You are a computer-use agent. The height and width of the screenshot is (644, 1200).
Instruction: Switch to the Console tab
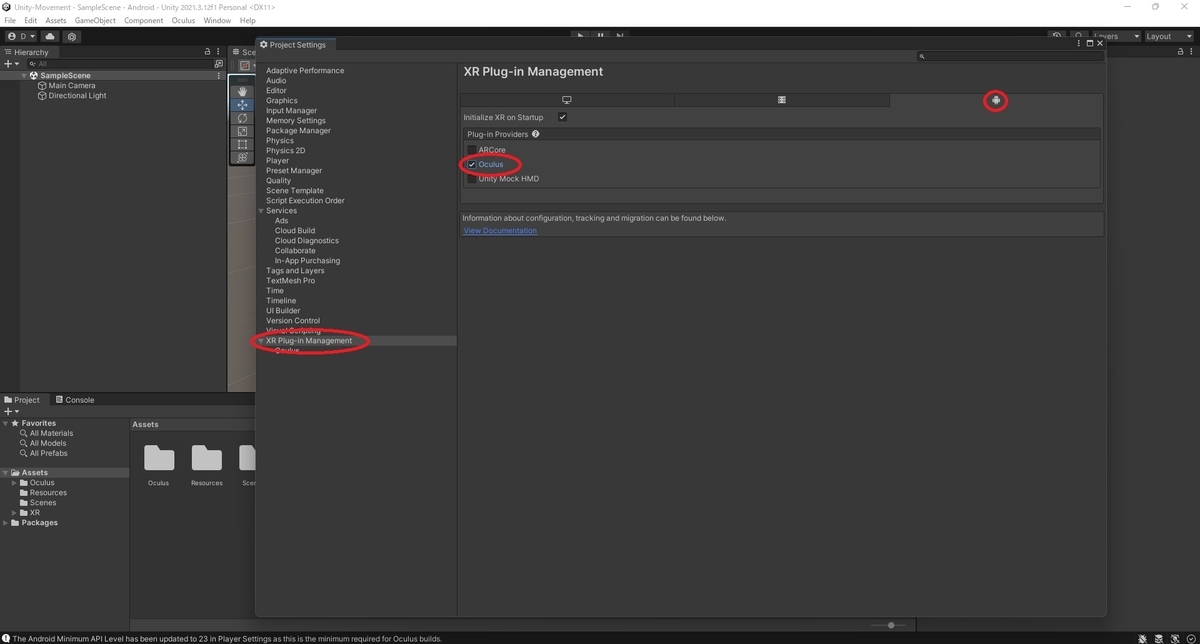75,400
